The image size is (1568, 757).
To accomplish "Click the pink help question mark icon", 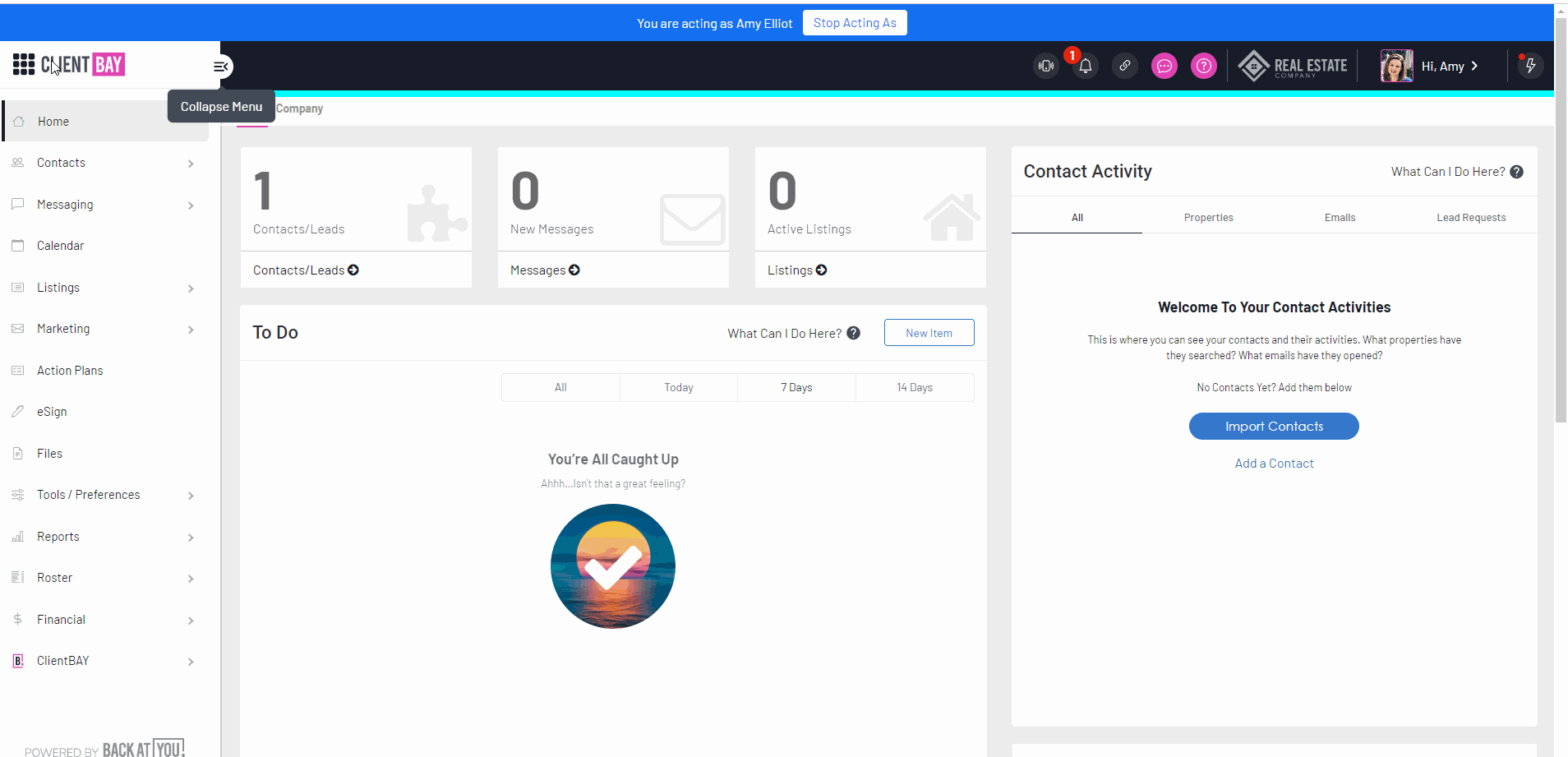I will point(1203,66).
